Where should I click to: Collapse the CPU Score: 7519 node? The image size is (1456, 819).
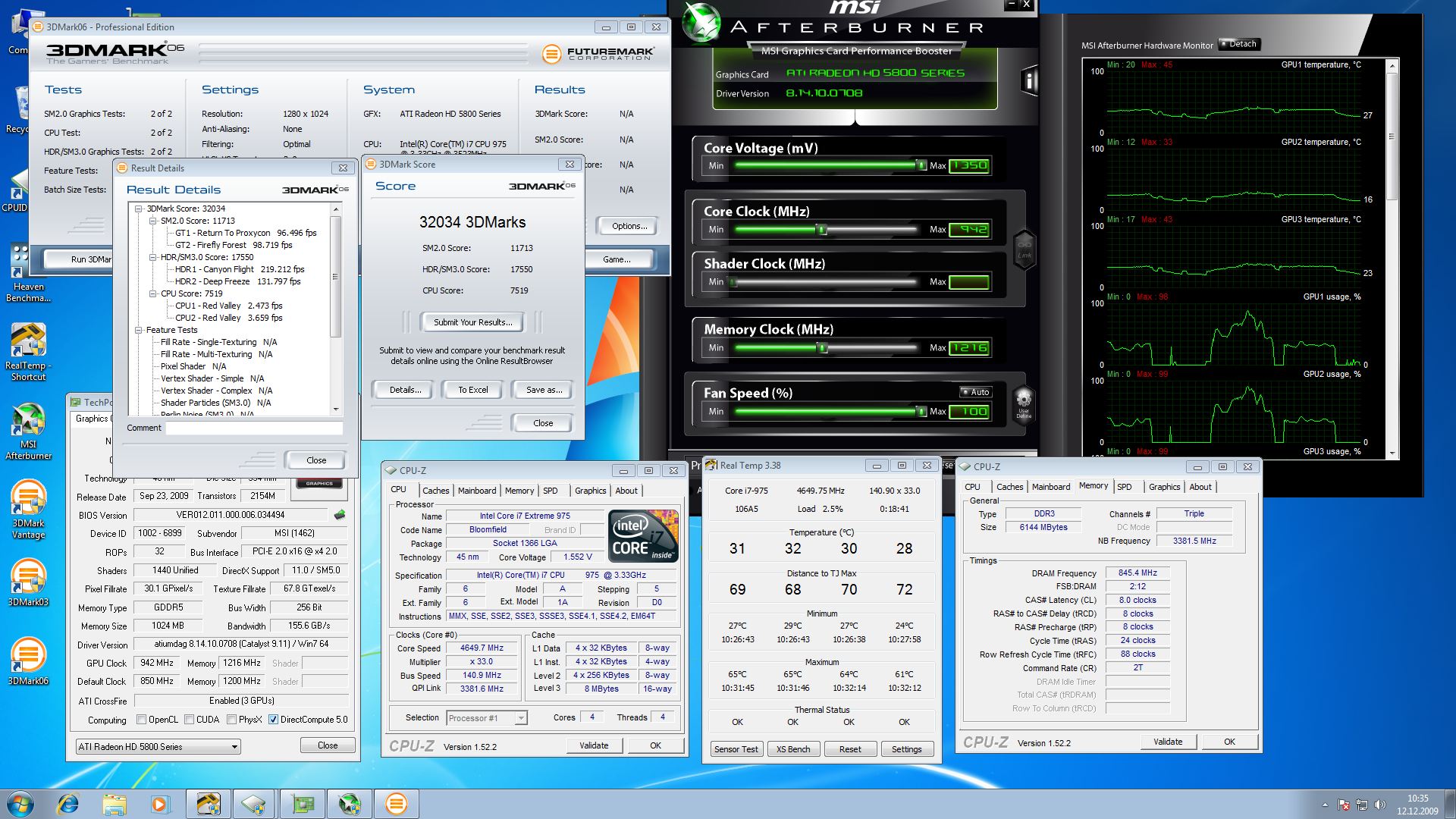pos(152,293)
